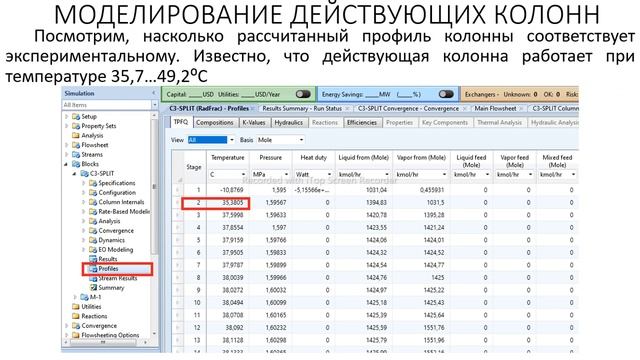Select the M-1 block folder icon

click(84, 297)
